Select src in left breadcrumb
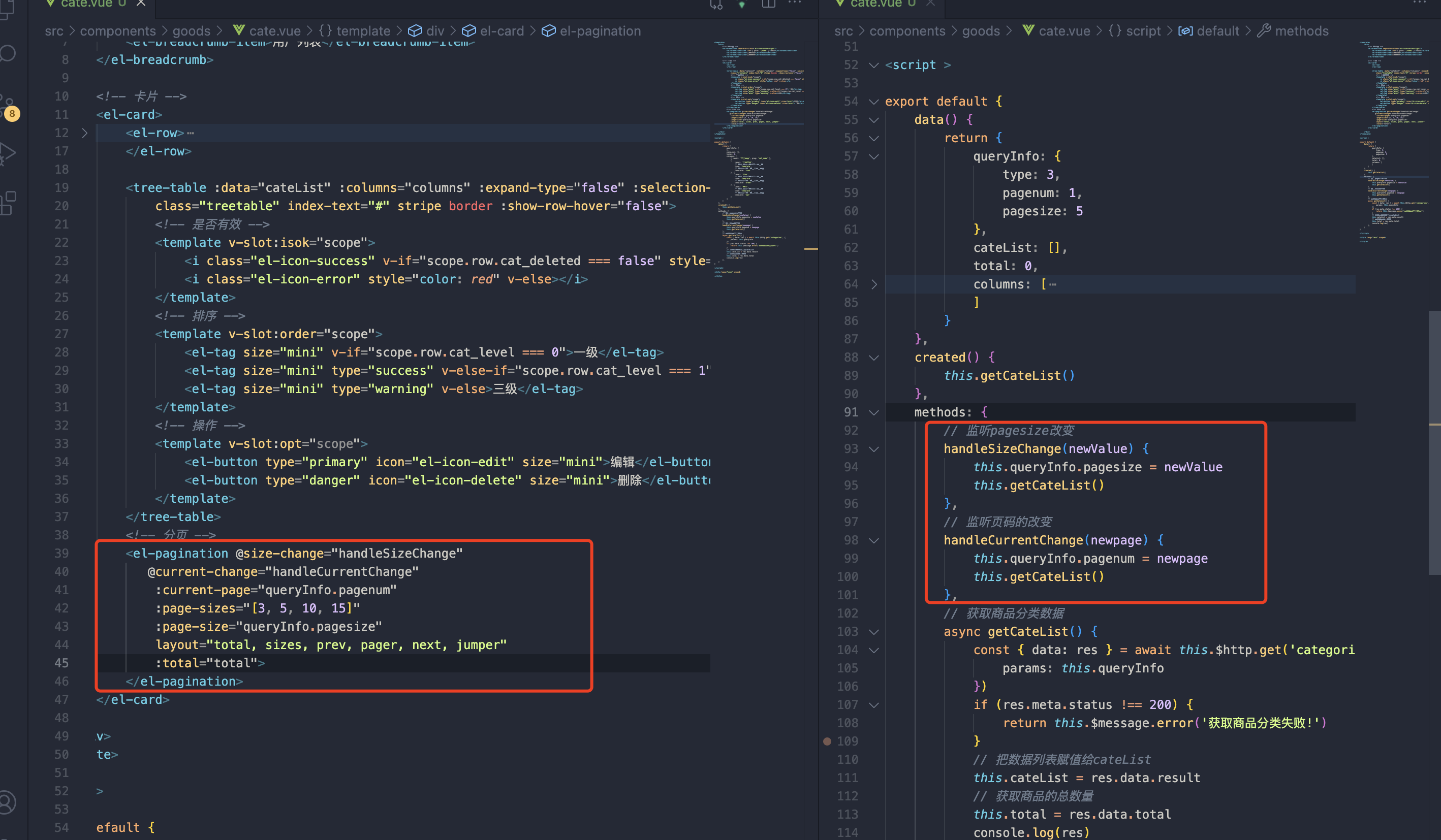 point(54,31)
